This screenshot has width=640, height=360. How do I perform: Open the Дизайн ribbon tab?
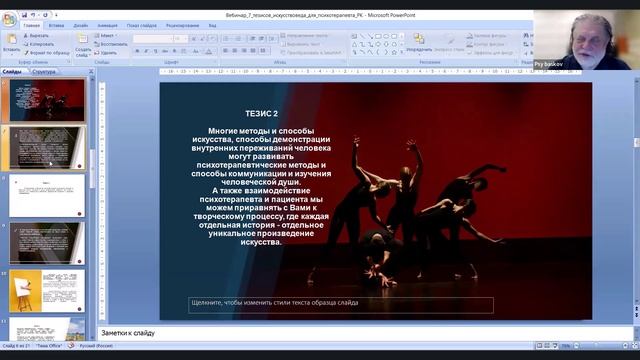(80, 25)
